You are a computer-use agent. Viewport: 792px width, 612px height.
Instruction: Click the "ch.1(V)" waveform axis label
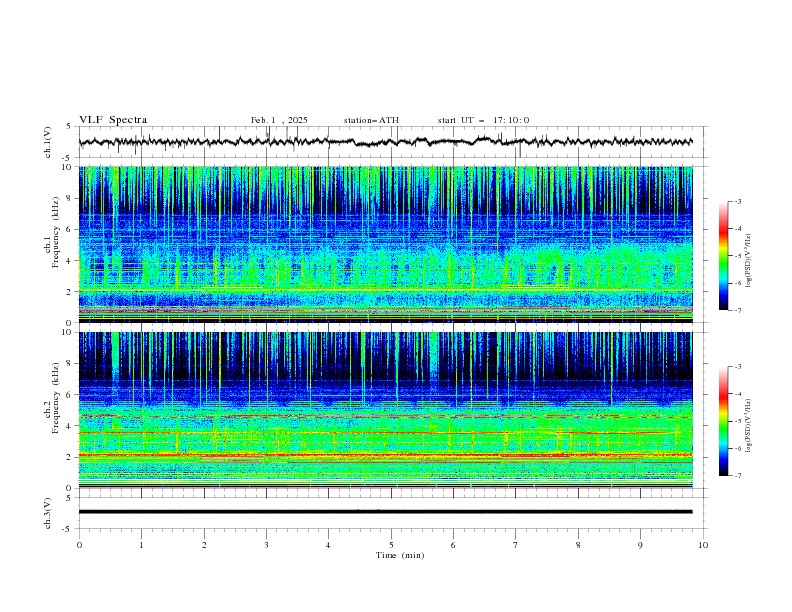click(47, 142)
